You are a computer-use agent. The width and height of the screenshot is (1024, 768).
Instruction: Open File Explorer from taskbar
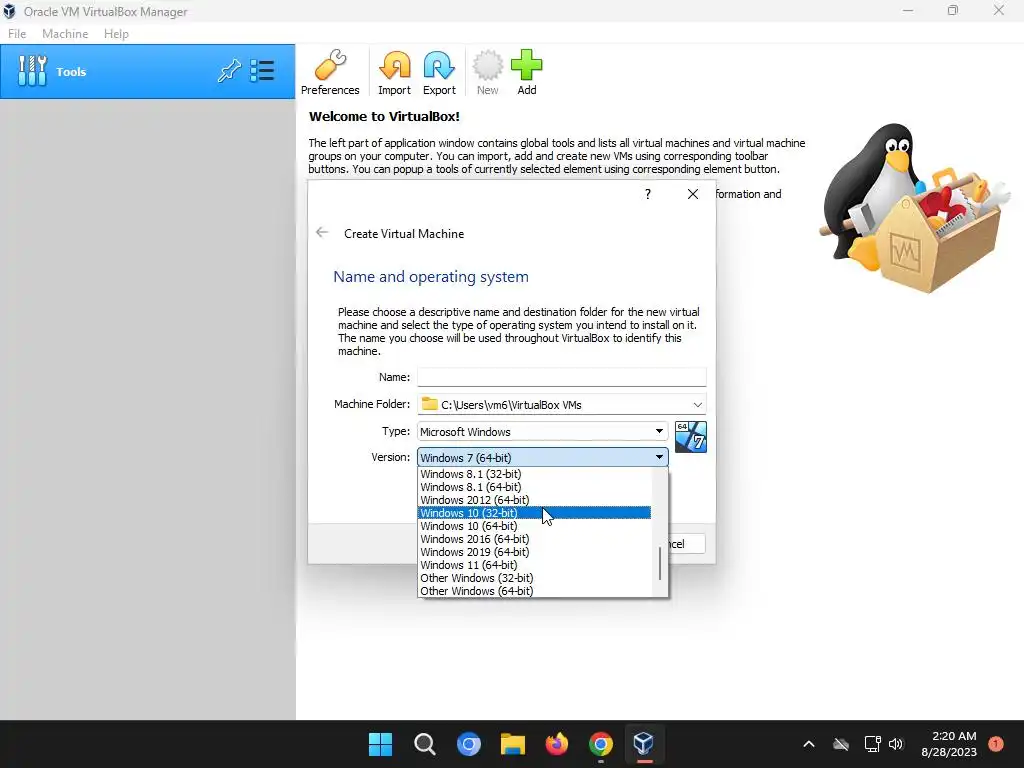click(x=513, y=744)
